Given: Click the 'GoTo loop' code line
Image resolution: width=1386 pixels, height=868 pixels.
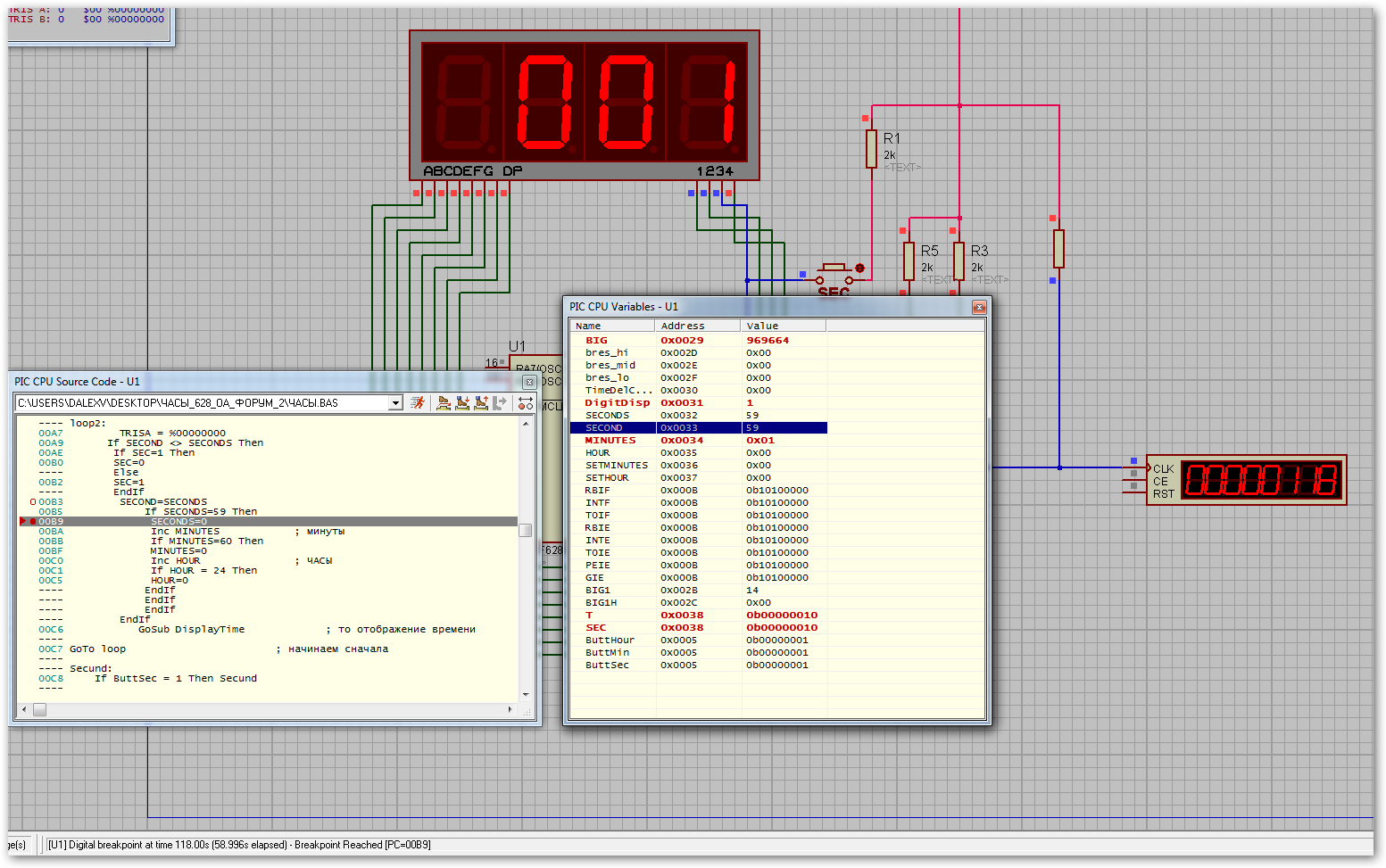Looking at the screenshot, I should pyautogui.click(x=97, y=649).
